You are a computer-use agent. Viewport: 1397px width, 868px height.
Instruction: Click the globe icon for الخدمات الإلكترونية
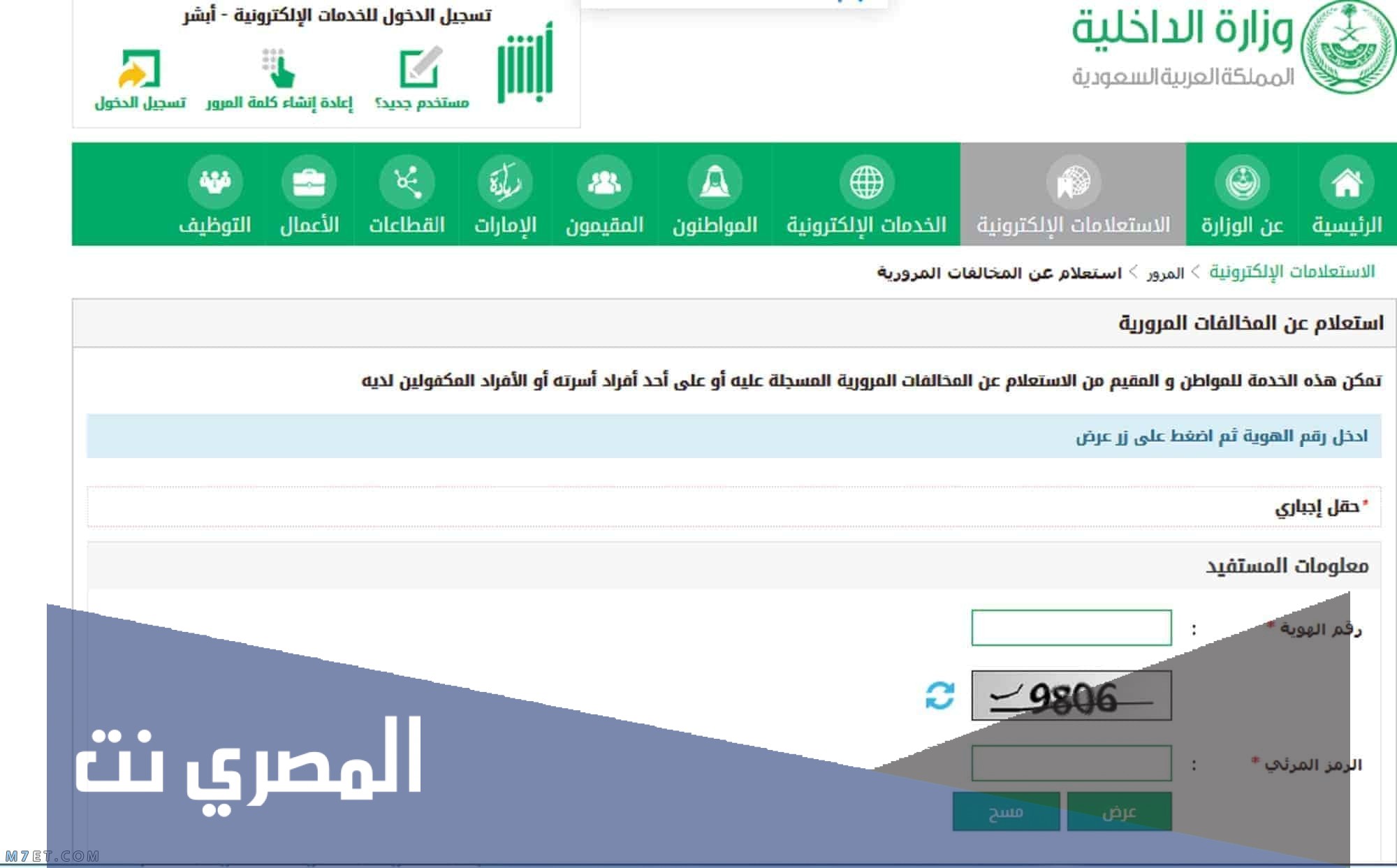click(866, 182)
